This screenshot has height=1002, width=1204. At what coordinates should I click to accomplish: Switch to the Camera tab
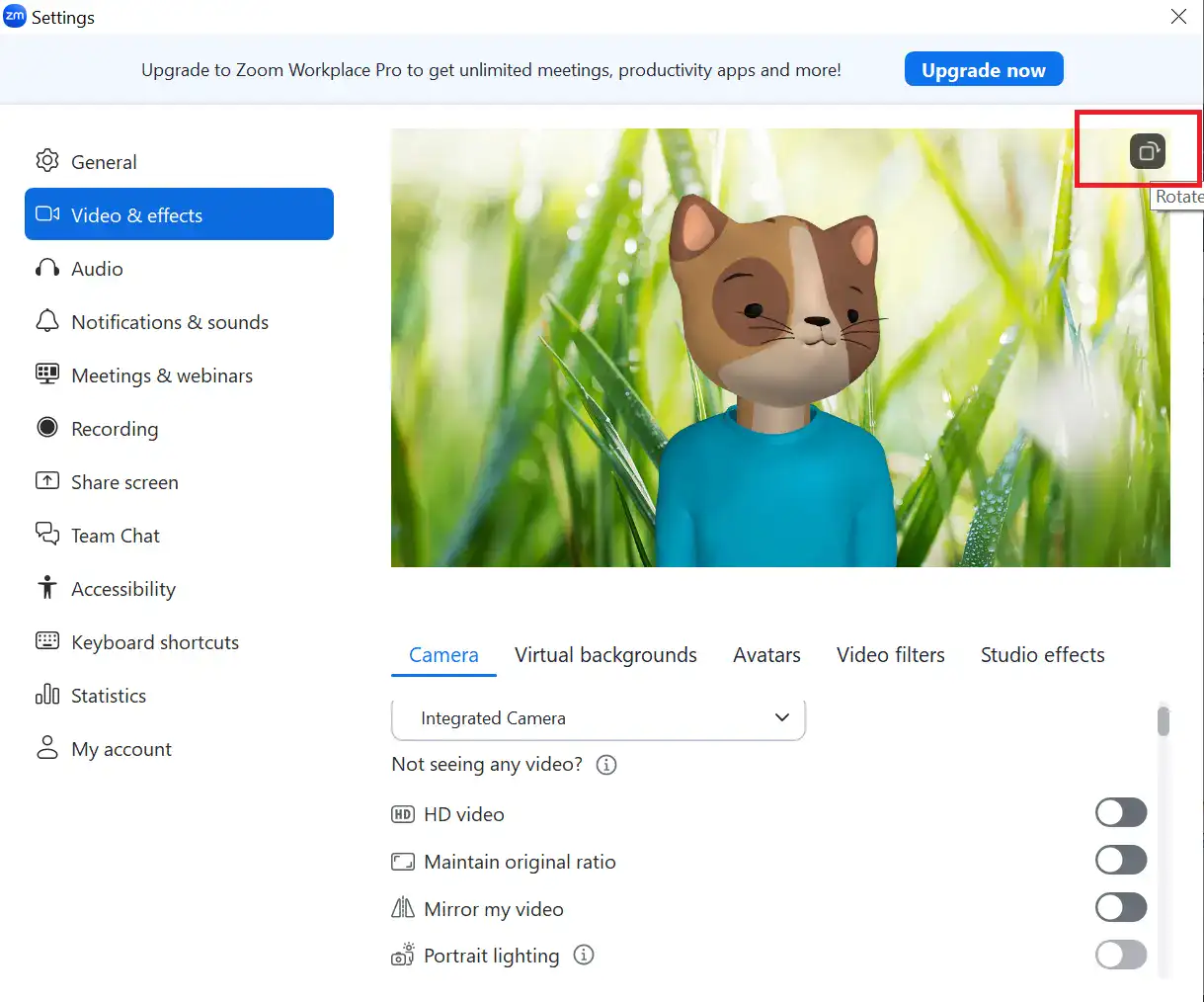coord(443,655)
